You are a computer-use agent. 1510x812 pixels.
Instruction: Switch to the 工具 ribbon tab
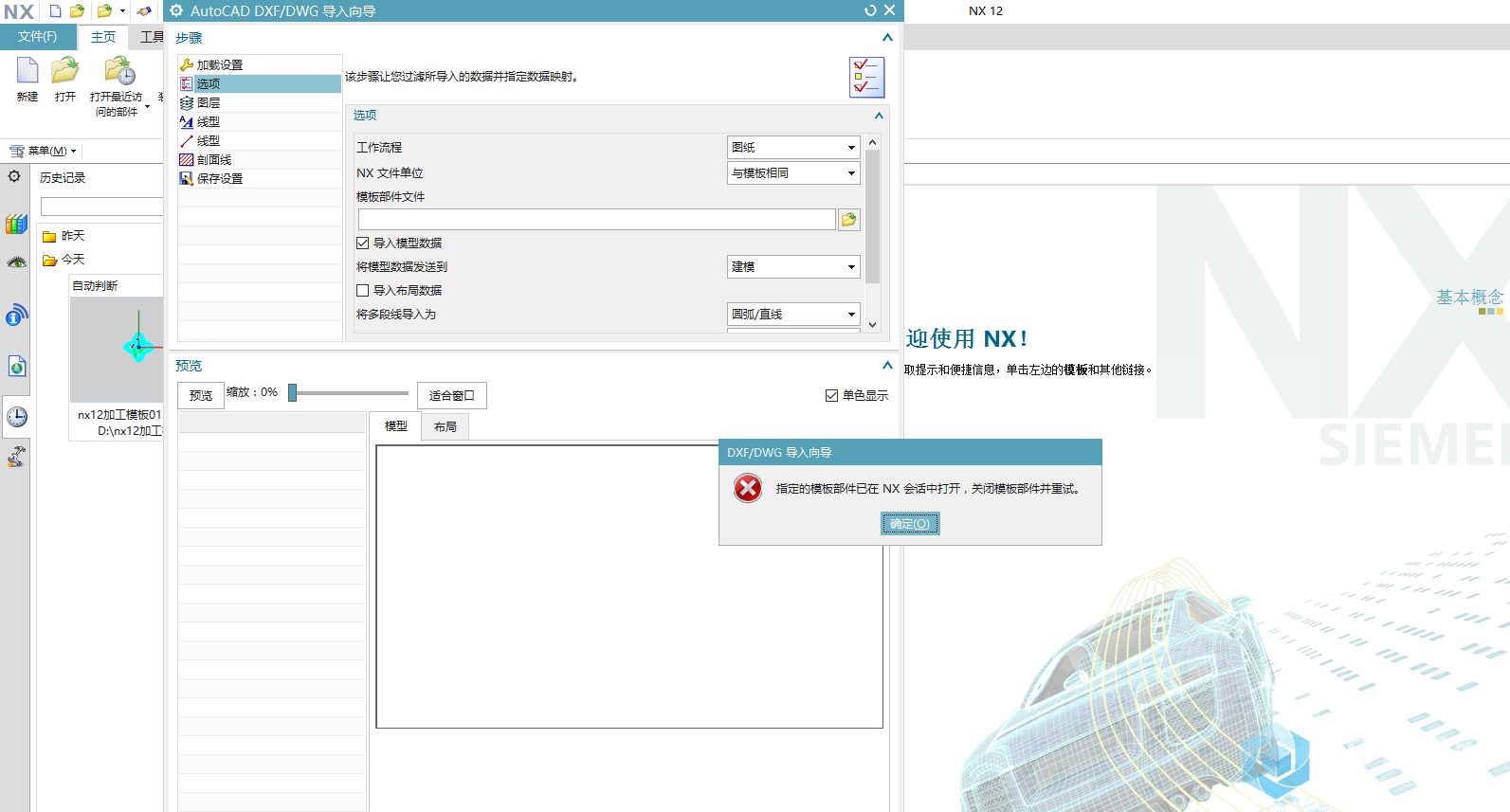point(152,37)
